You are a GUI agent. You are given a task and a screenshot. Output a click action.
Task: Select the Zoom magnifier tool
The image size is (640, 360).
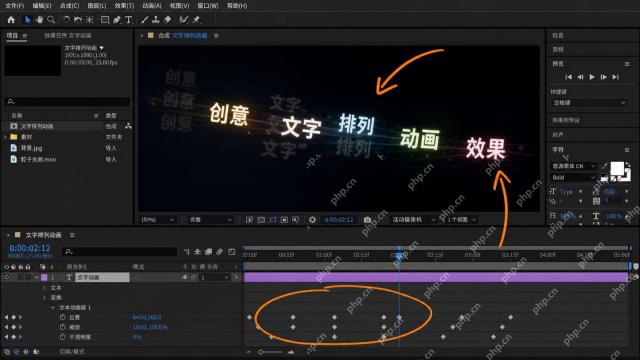tap(51, 20)
